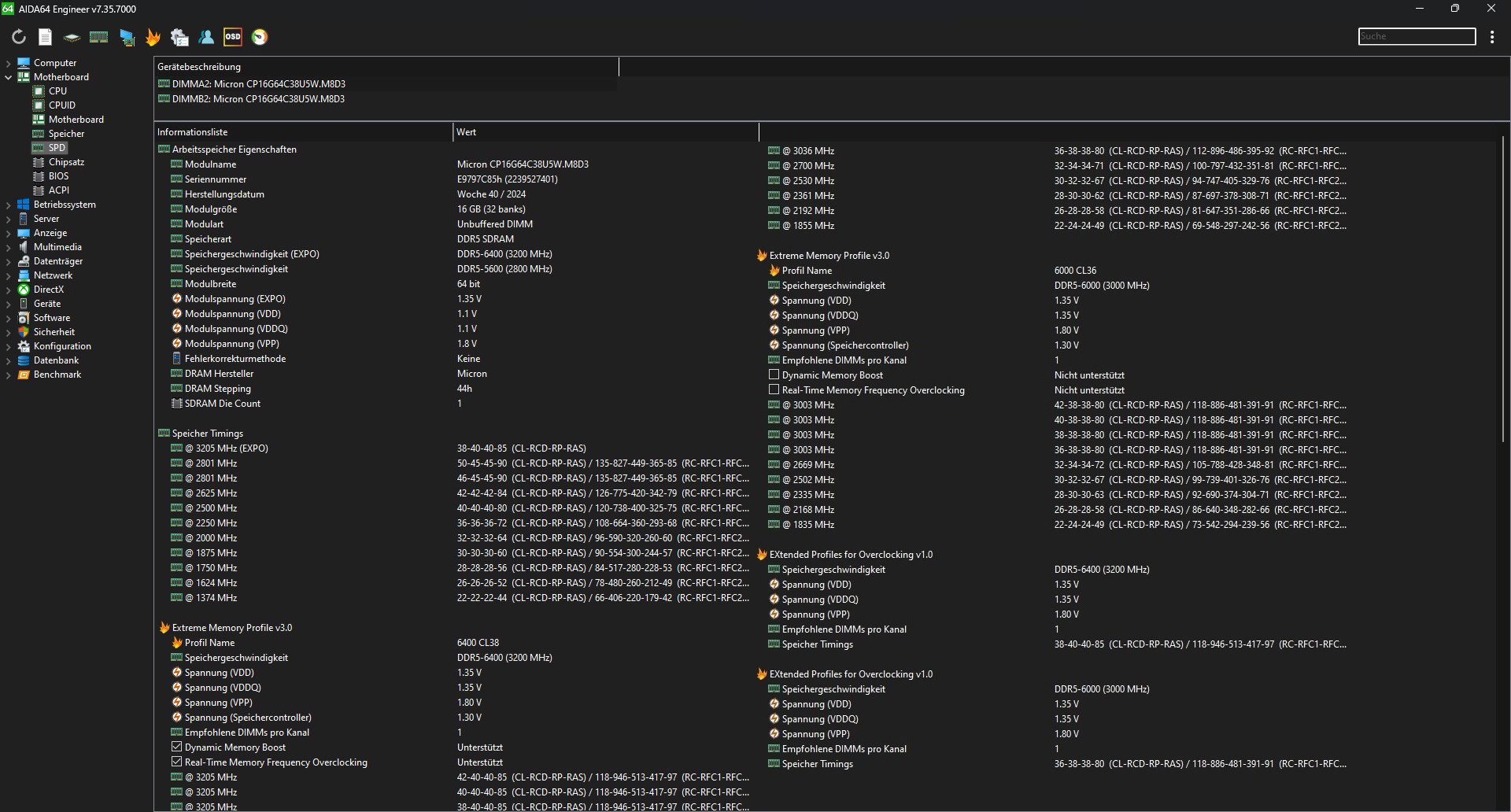Click into the Suche search field
The width and height of the screenshot is (1511, 812).
(1417, 36)
